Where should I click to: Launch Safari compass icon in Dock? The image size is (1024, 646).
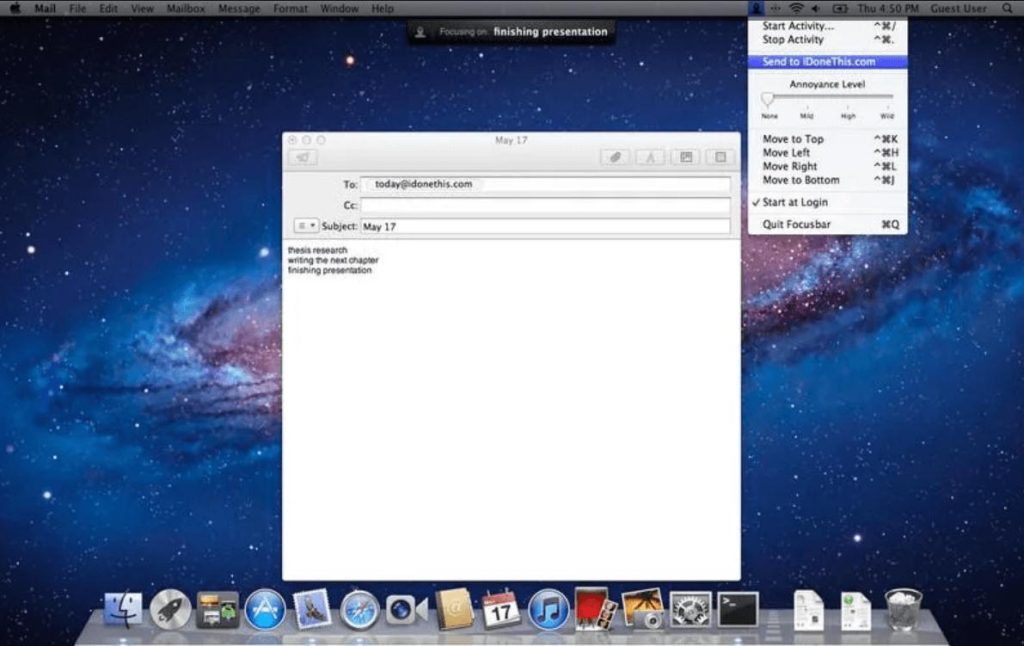[359, 609]
